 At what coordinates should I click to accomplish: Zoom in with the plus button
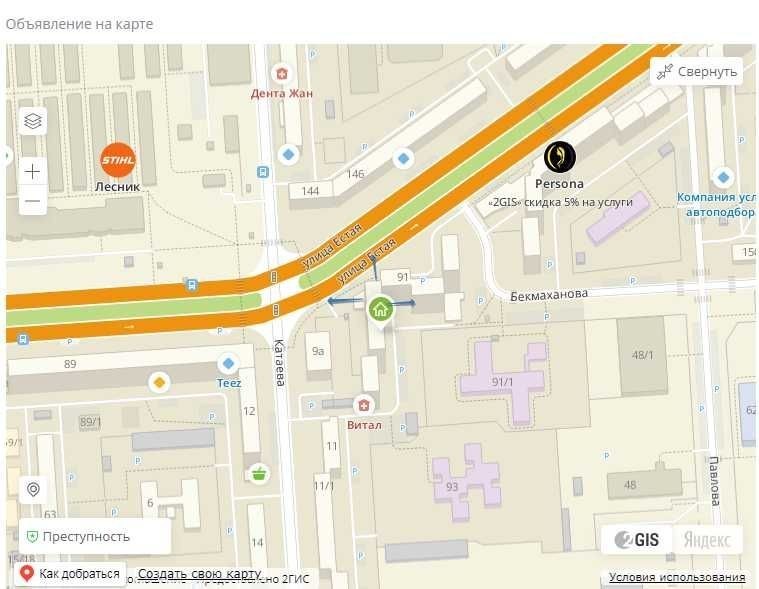pos(32,171)
